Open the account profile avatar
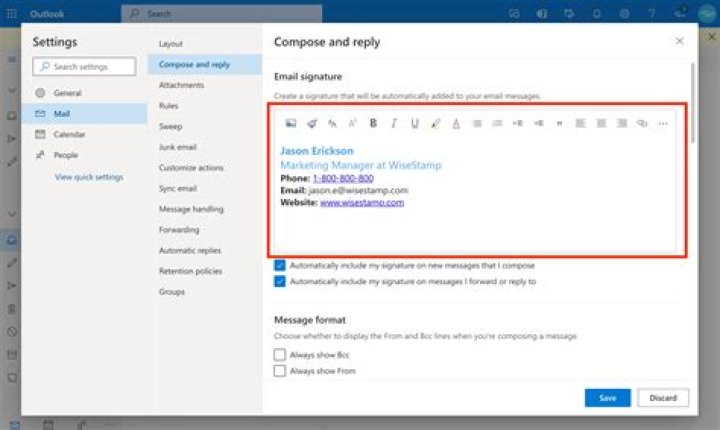The width and height of the screenshot is (720, 430). pos(707,14)
